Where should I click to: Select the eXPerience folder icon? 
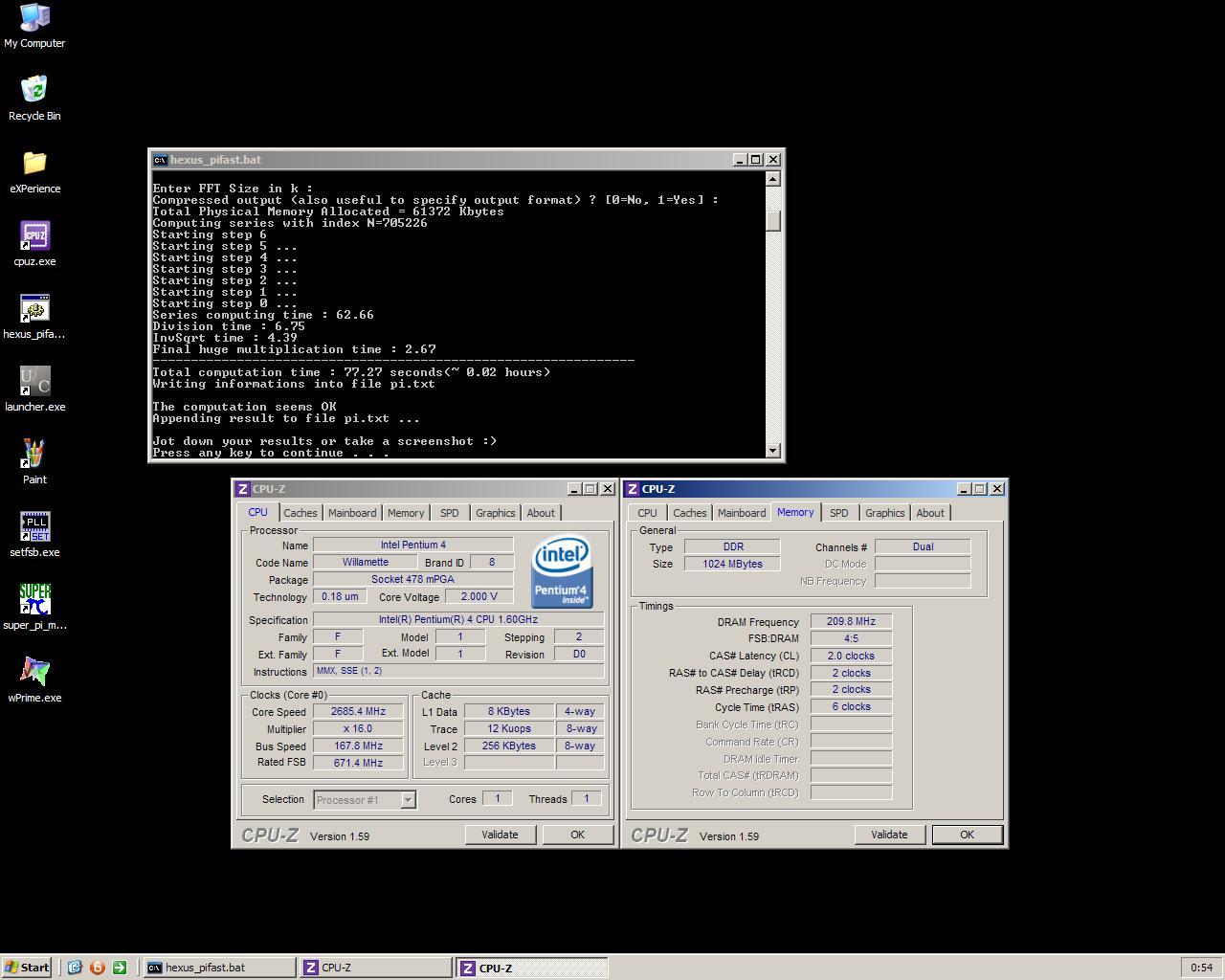click(34, 171)
